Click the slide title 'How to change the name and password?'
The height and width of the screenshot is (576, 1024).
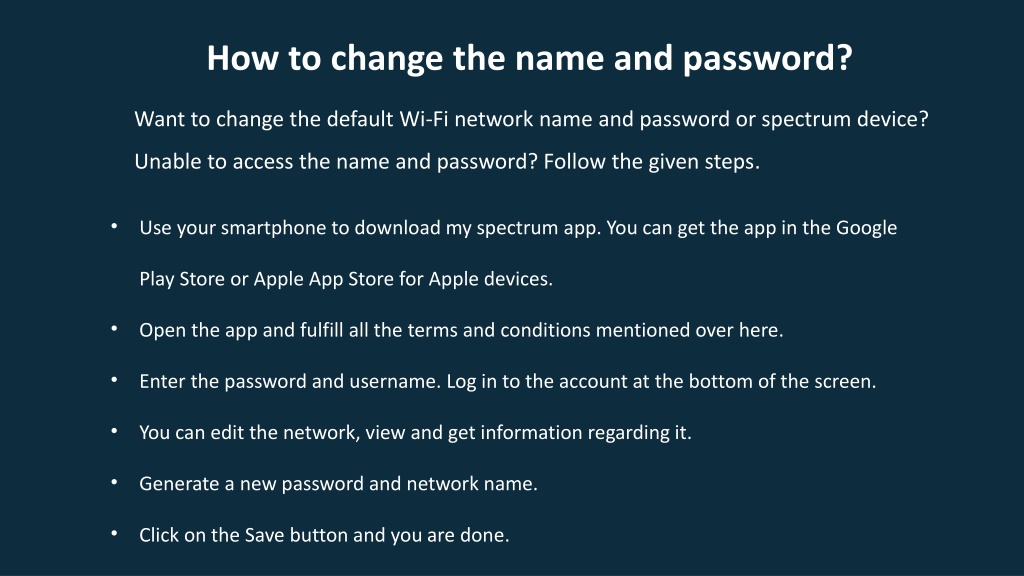click(530, 59)
